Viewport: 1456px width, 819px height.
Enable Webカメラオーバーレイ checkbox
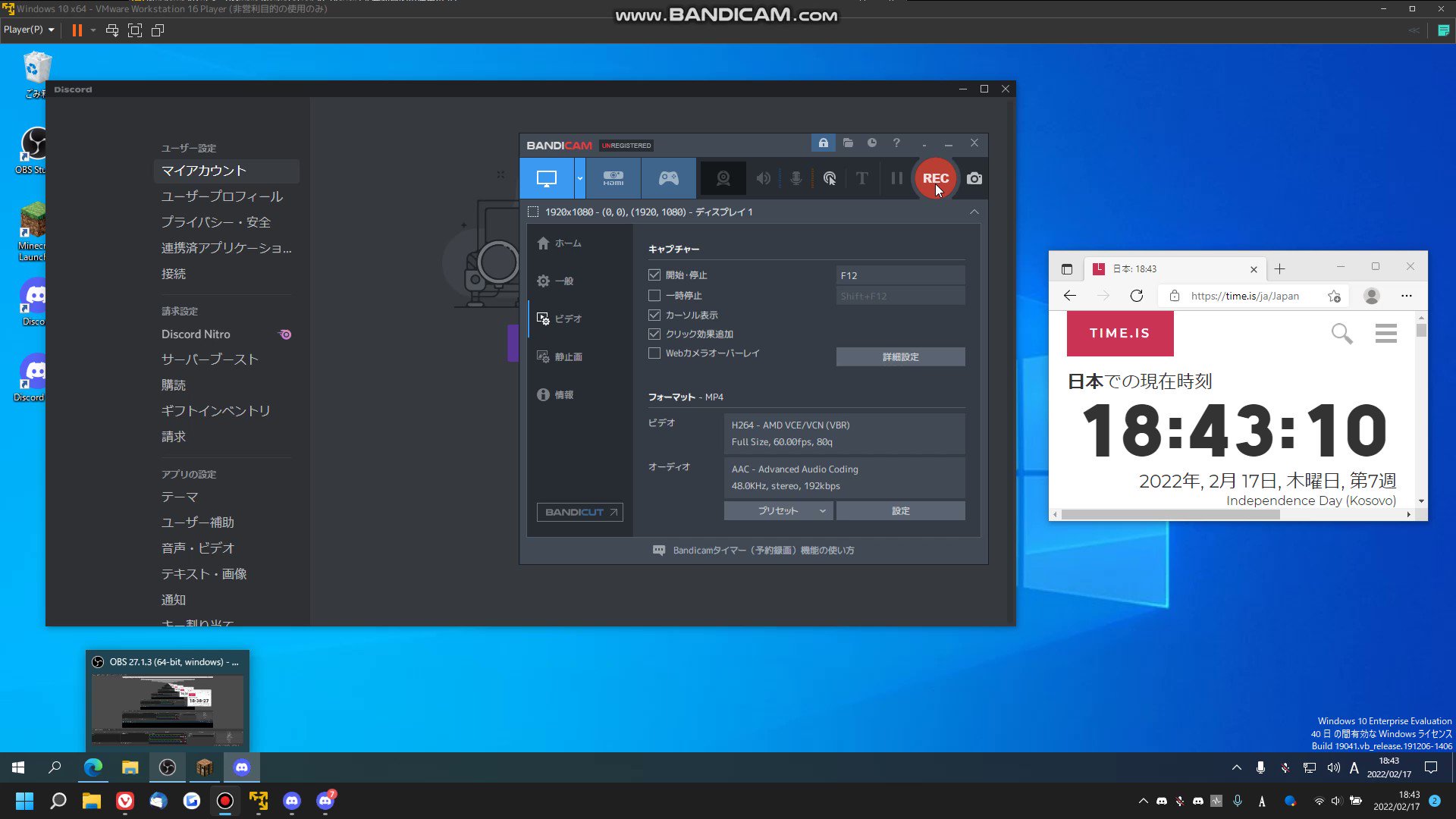pyautogui.click(x=654, y=353)
